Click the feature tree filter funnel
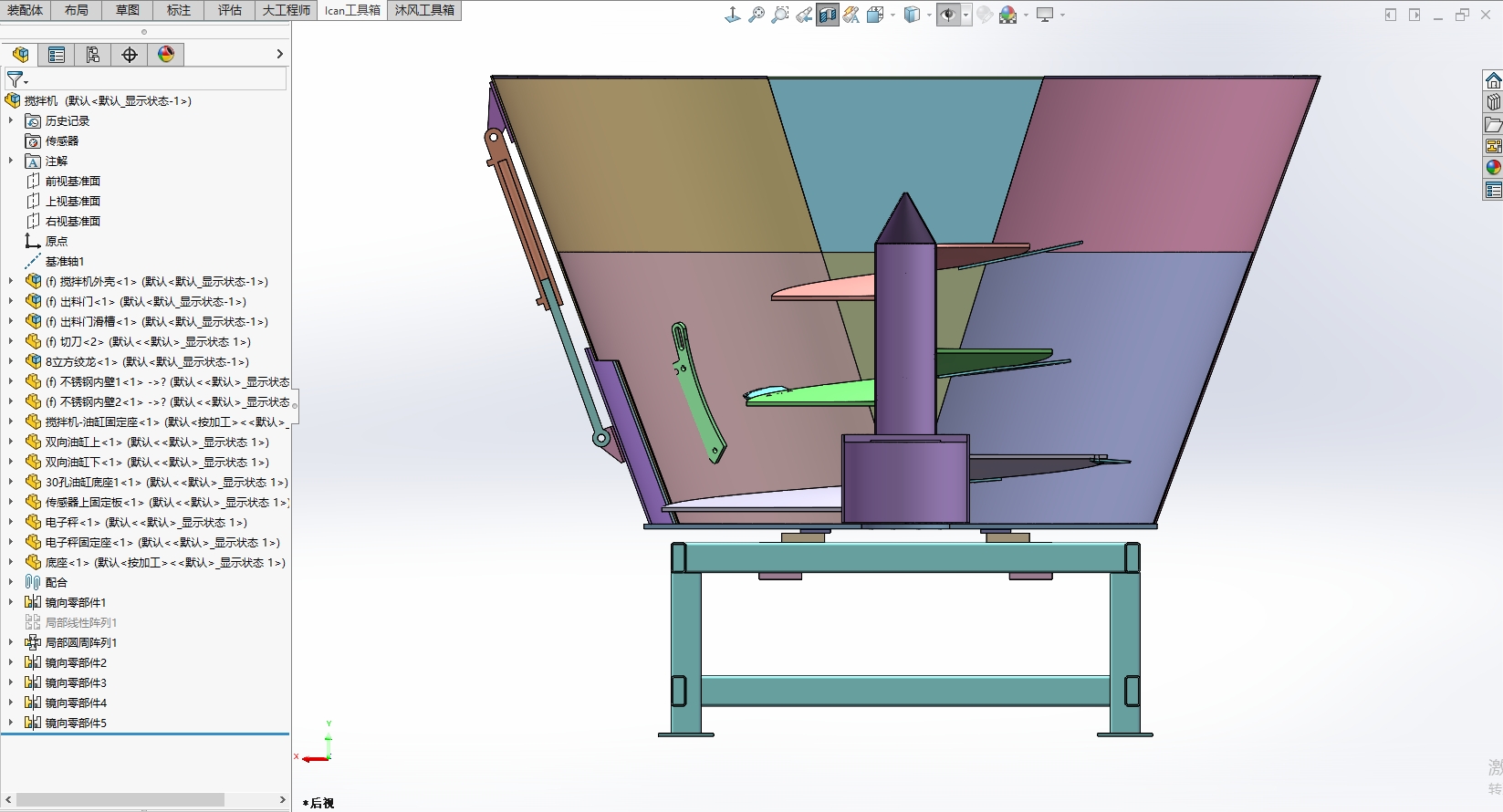 click(x=16, y=79)
